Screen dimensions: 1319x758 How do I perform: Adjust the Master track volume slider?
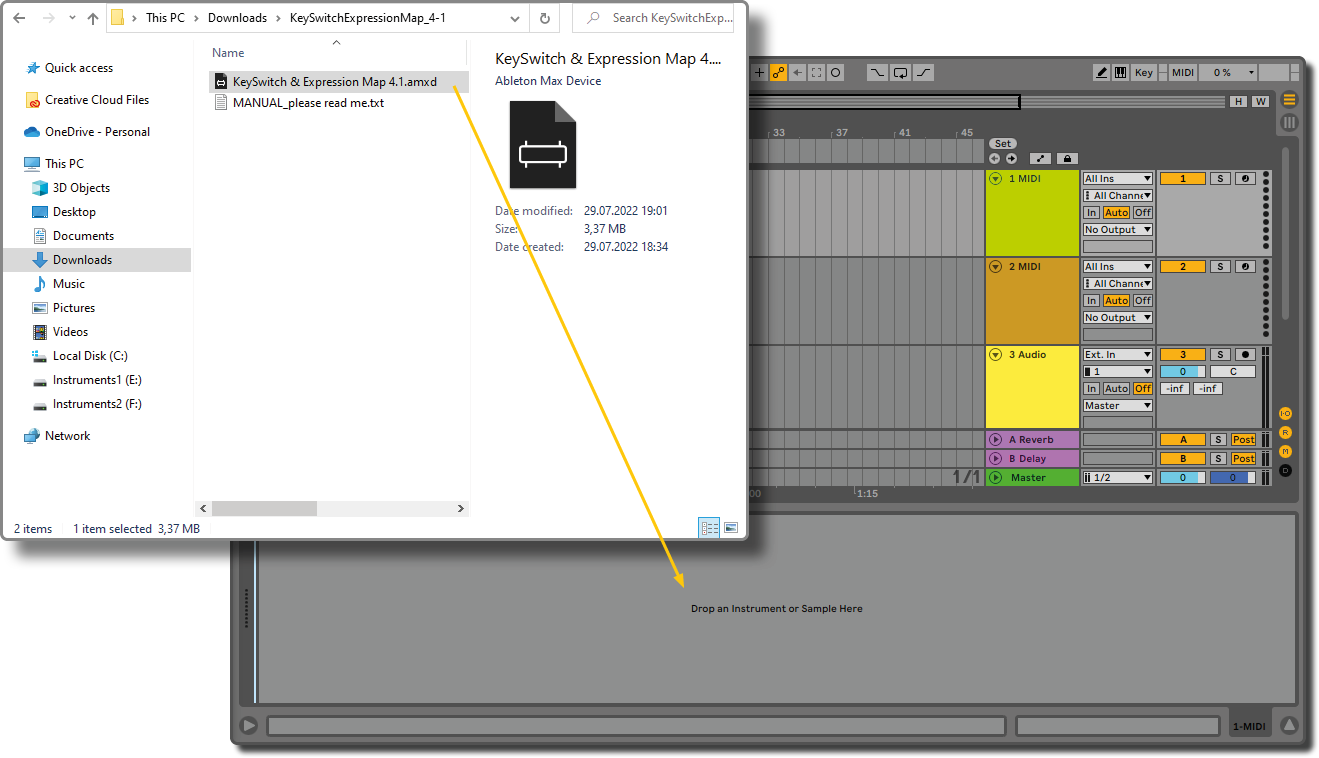tap(1182, 478)
